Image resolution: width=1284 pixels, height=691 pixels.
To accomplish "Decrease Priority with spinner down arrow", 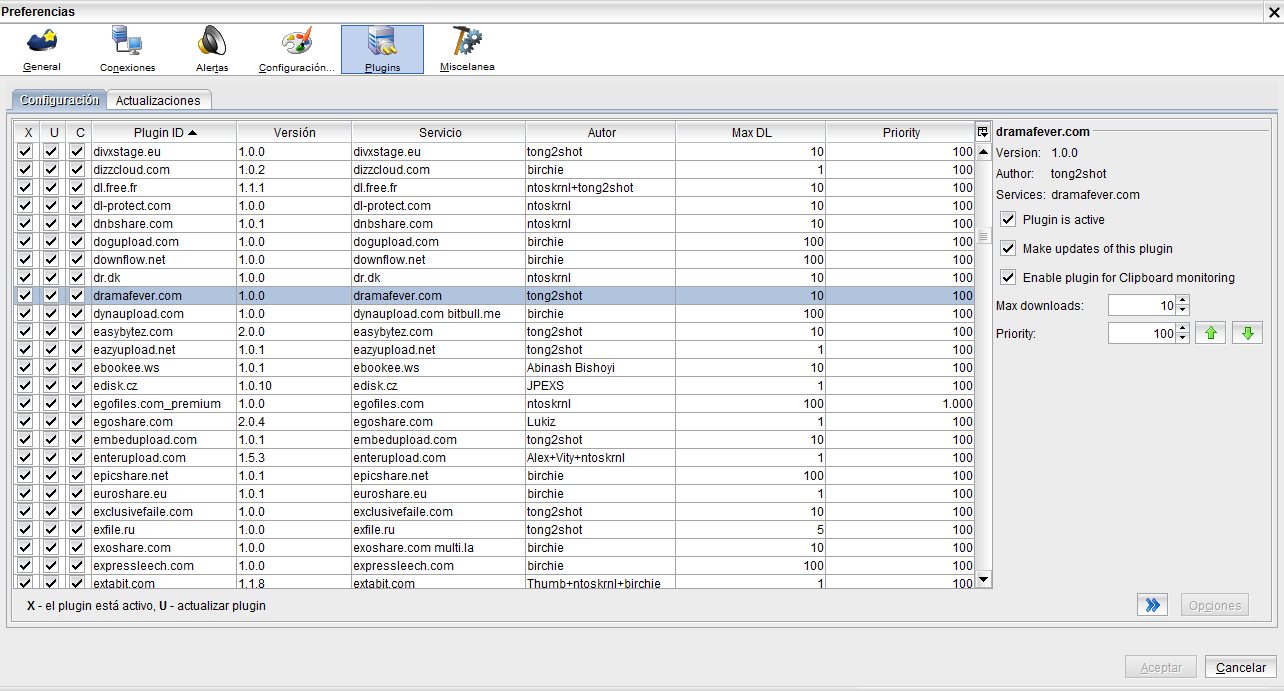I will (x=1183, y=339).
